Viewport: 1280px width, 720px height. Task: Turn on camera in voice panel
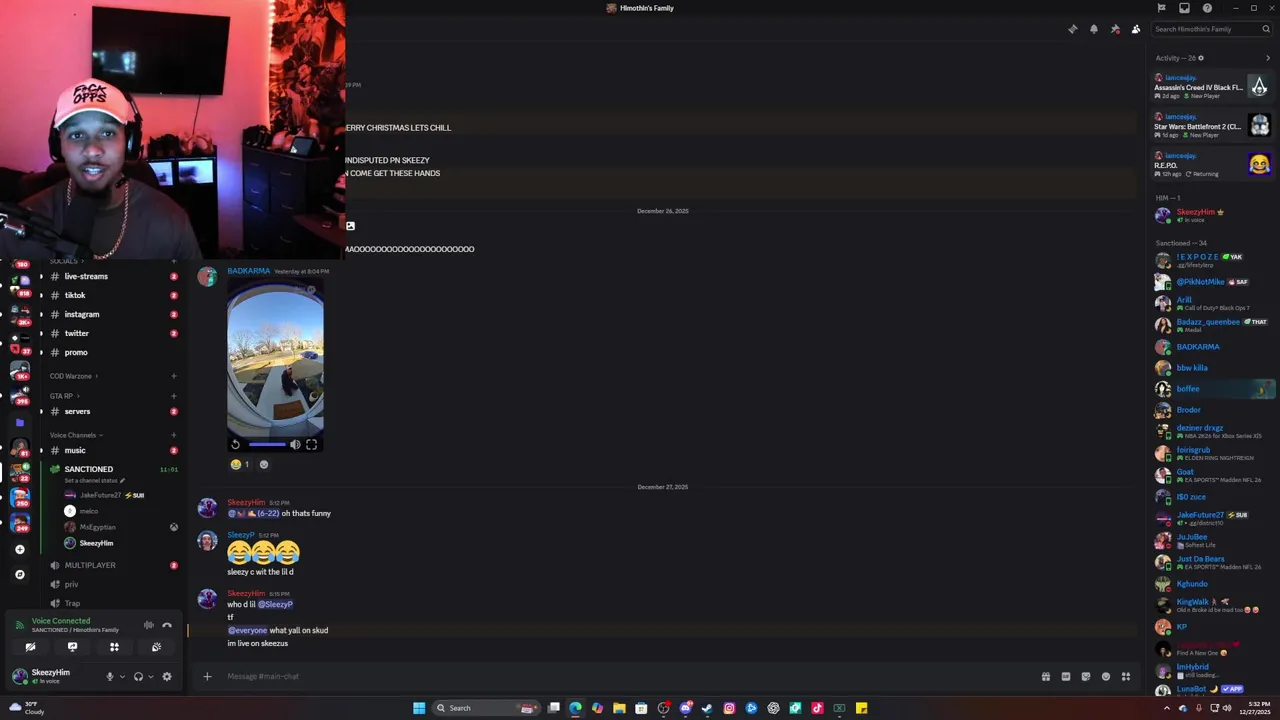tap(30, 647)
